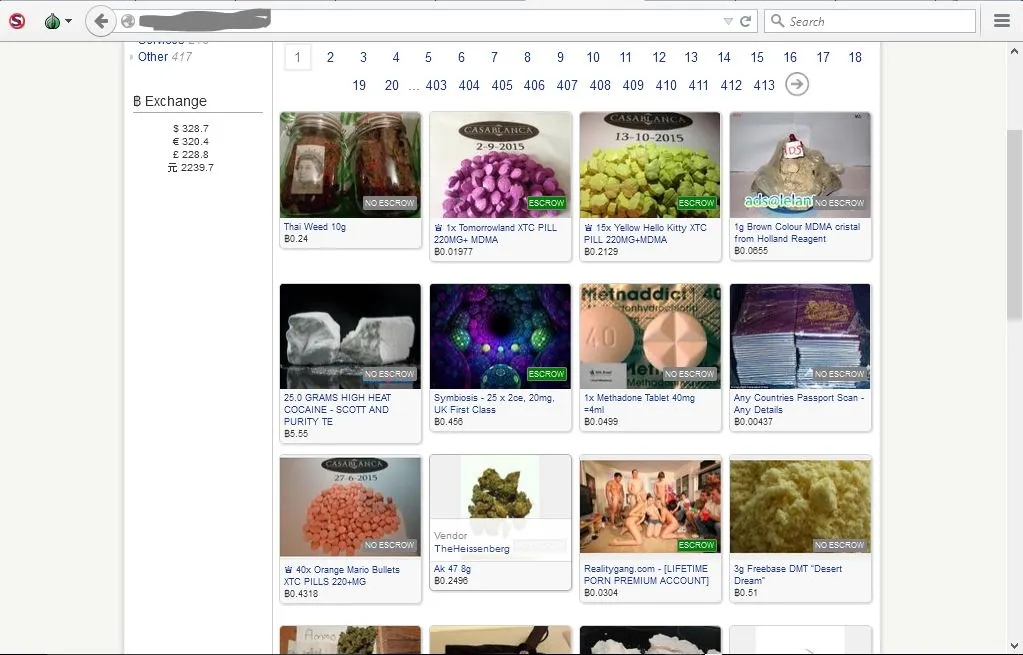Viewport: 1023px width, 655px height.
Task: Jump to page 413
Action: click(764, 86)
